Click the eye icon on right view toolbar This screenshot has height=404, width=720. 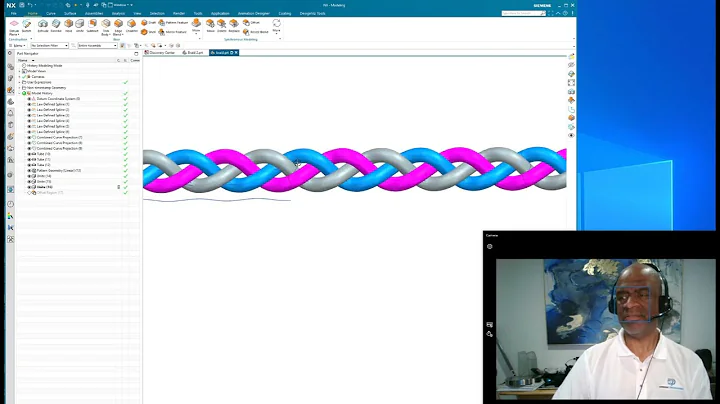click(571, 135)
